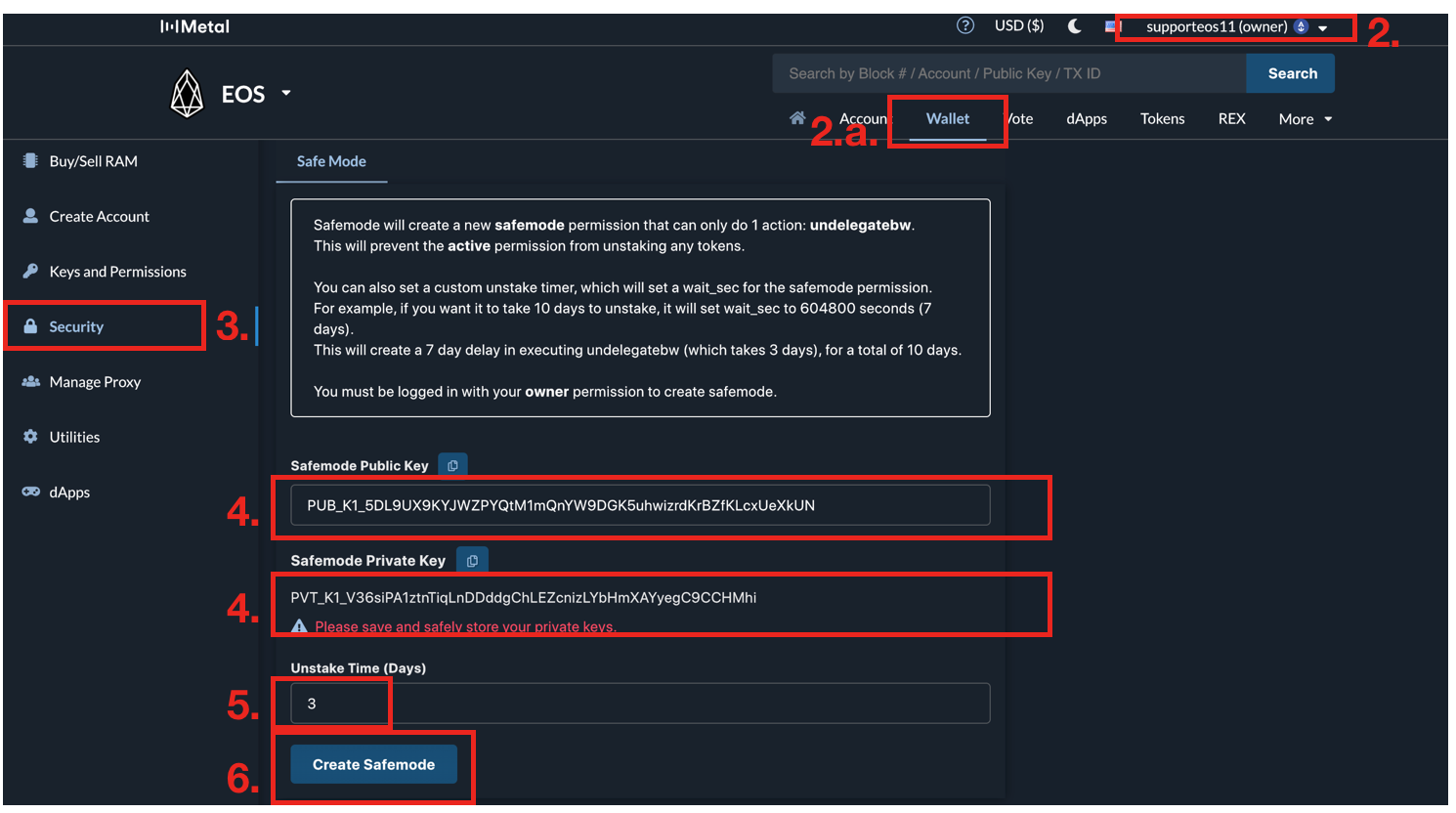Expand the More menu
Screen dimensions: 1456x813
pyautogui.click(x=1306, y=119)
